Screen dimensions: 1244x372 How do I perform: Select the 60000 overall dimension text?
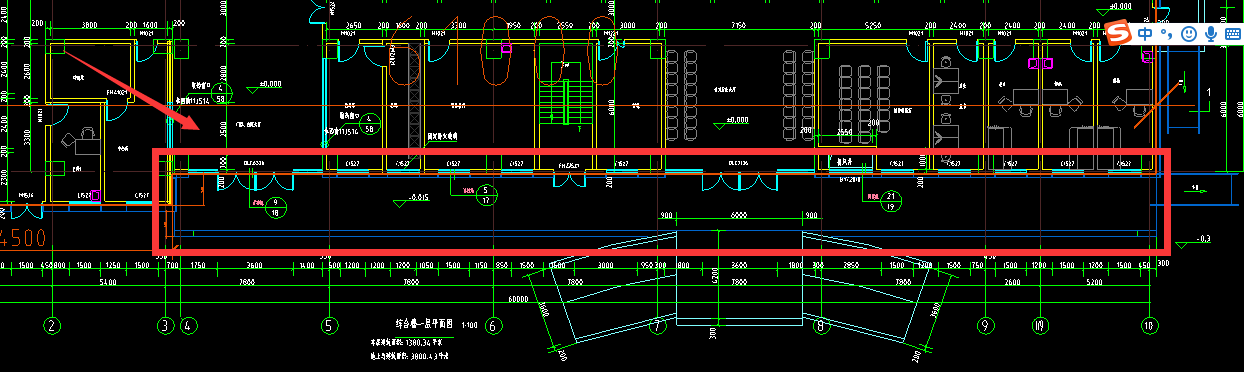point(517,299)
